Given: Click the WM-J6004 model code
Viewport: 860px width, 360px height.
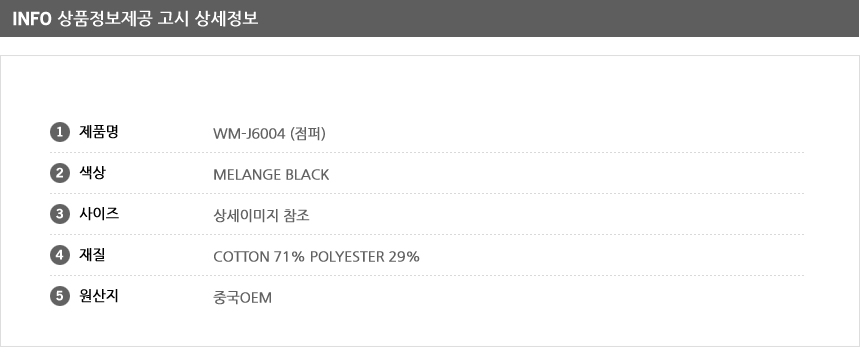Looking at the screenshot, I should click(248, 134).
